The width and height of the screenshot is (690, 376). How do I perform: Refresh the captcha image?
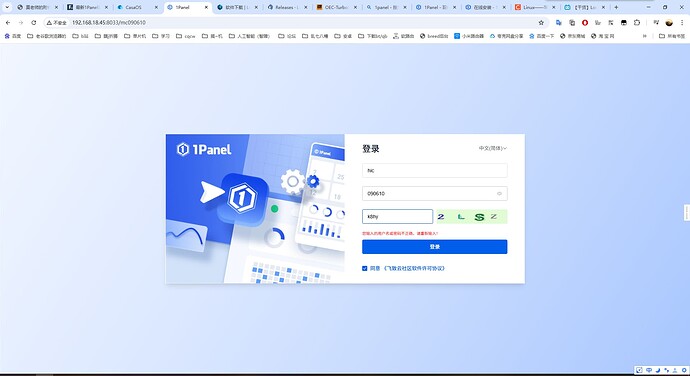point(471,216)
